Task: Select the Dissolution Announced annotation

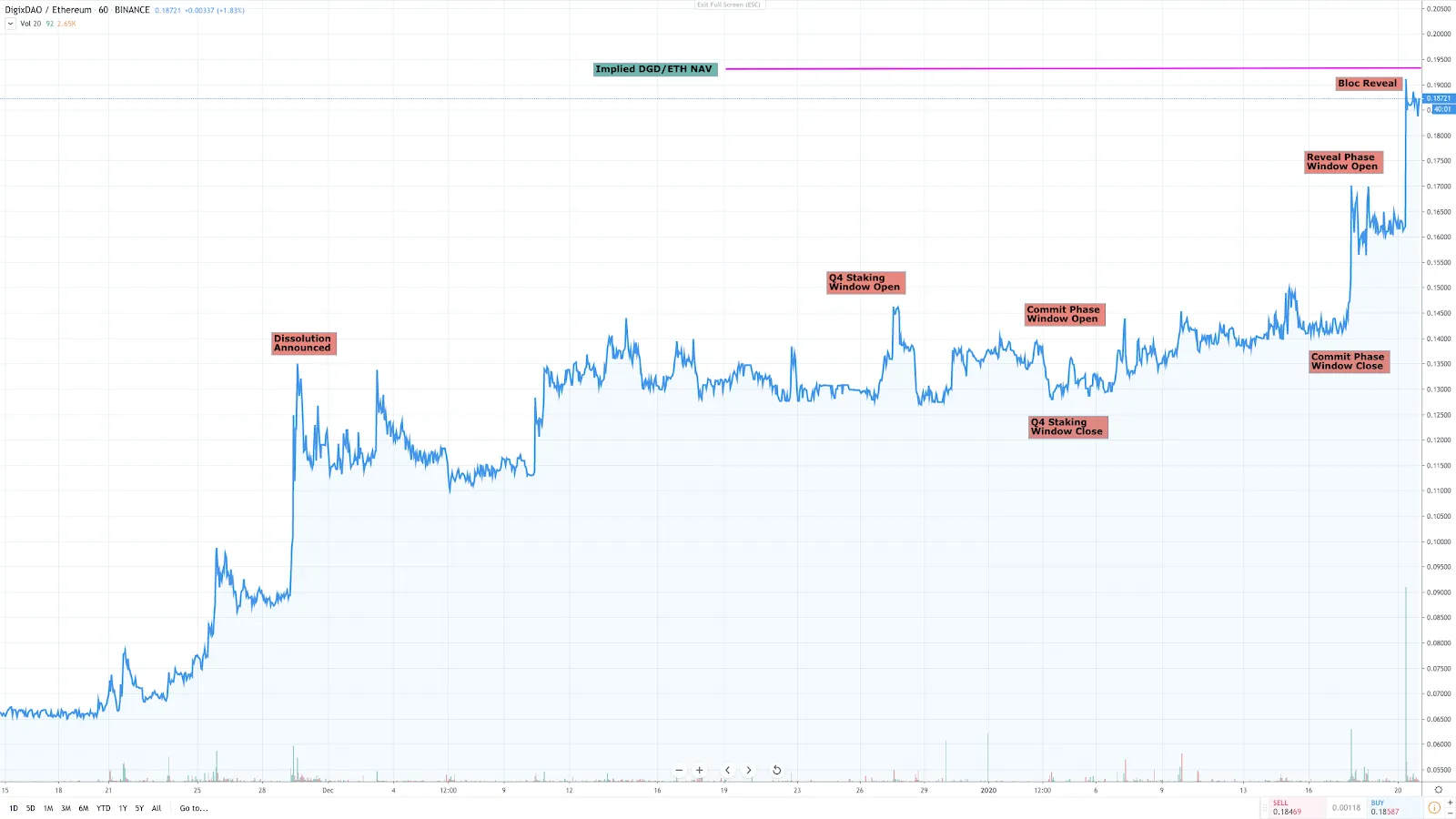Action: click(x=304, y=343)
